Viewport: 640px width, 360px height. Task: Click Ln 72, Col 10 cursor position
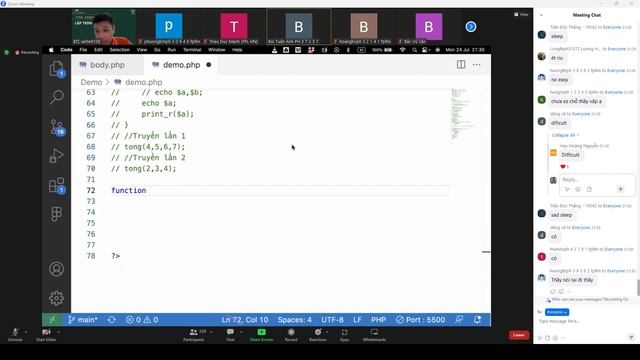(245, 320)
